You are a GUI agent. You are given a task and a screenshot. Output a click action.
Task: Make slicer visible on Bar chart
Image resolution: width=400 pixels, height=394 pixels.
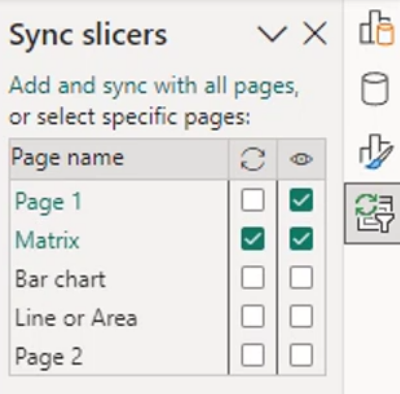click(x=301, y=277)
